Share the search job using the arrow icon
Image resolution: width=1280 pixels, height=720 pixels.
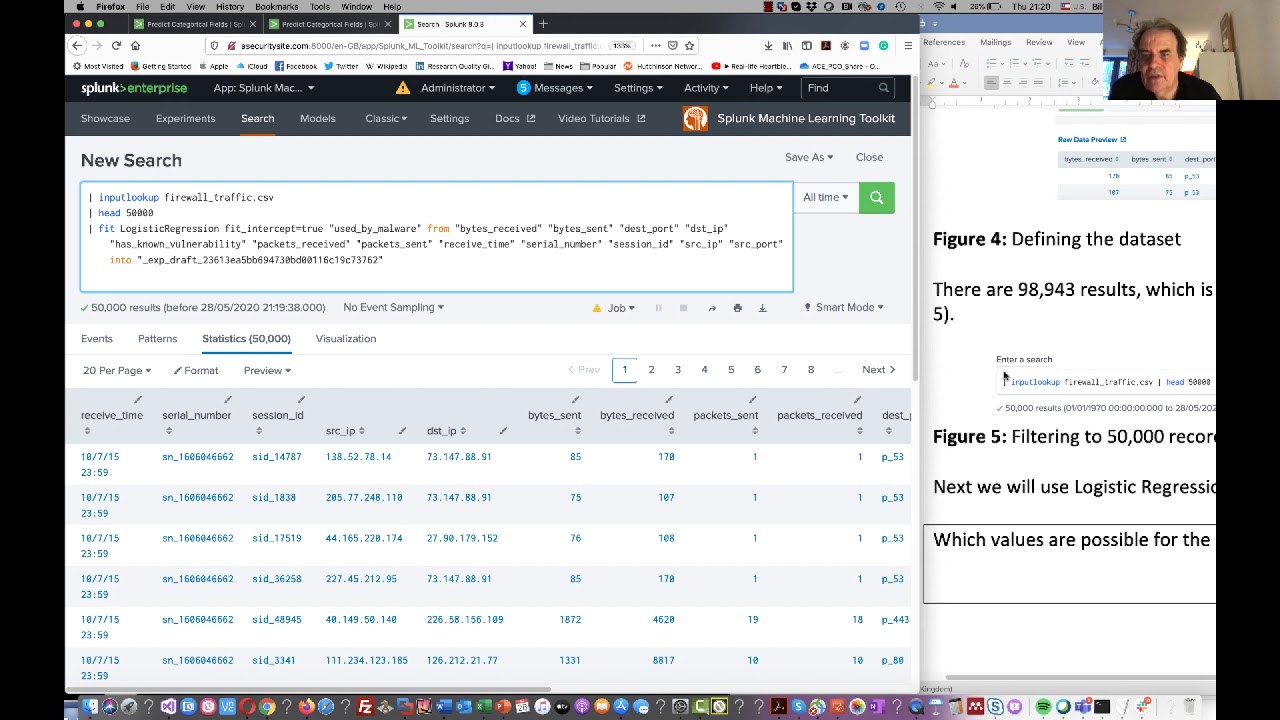tap(712, 308)
